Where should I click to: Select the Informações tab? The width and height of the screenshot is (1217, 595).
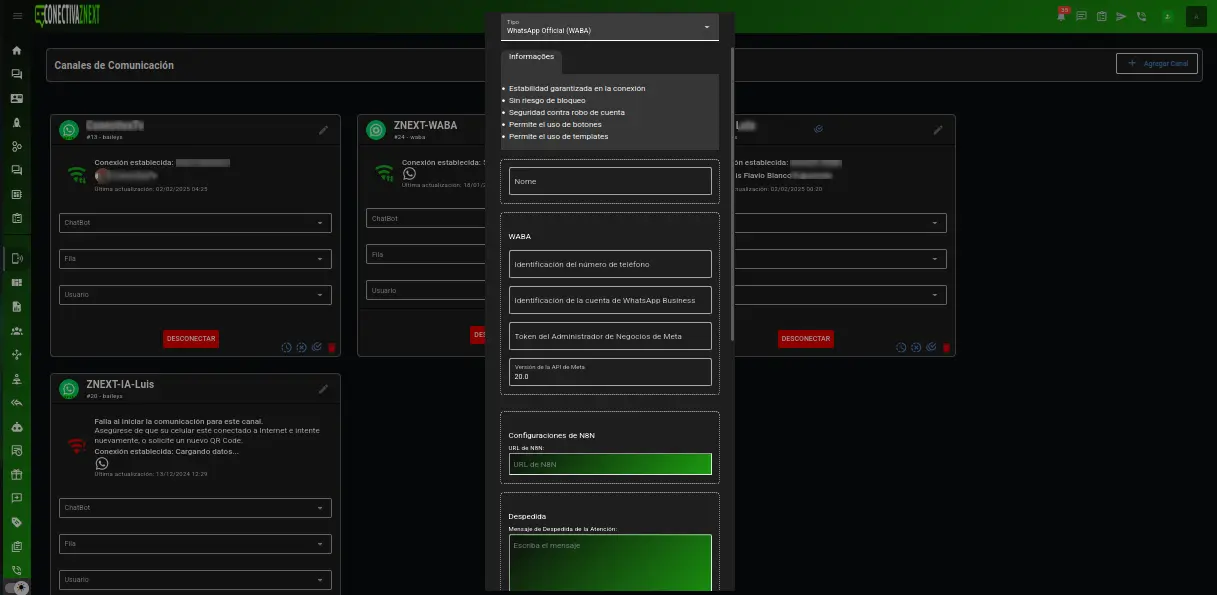pyautogui.click(x=531, y=57)
